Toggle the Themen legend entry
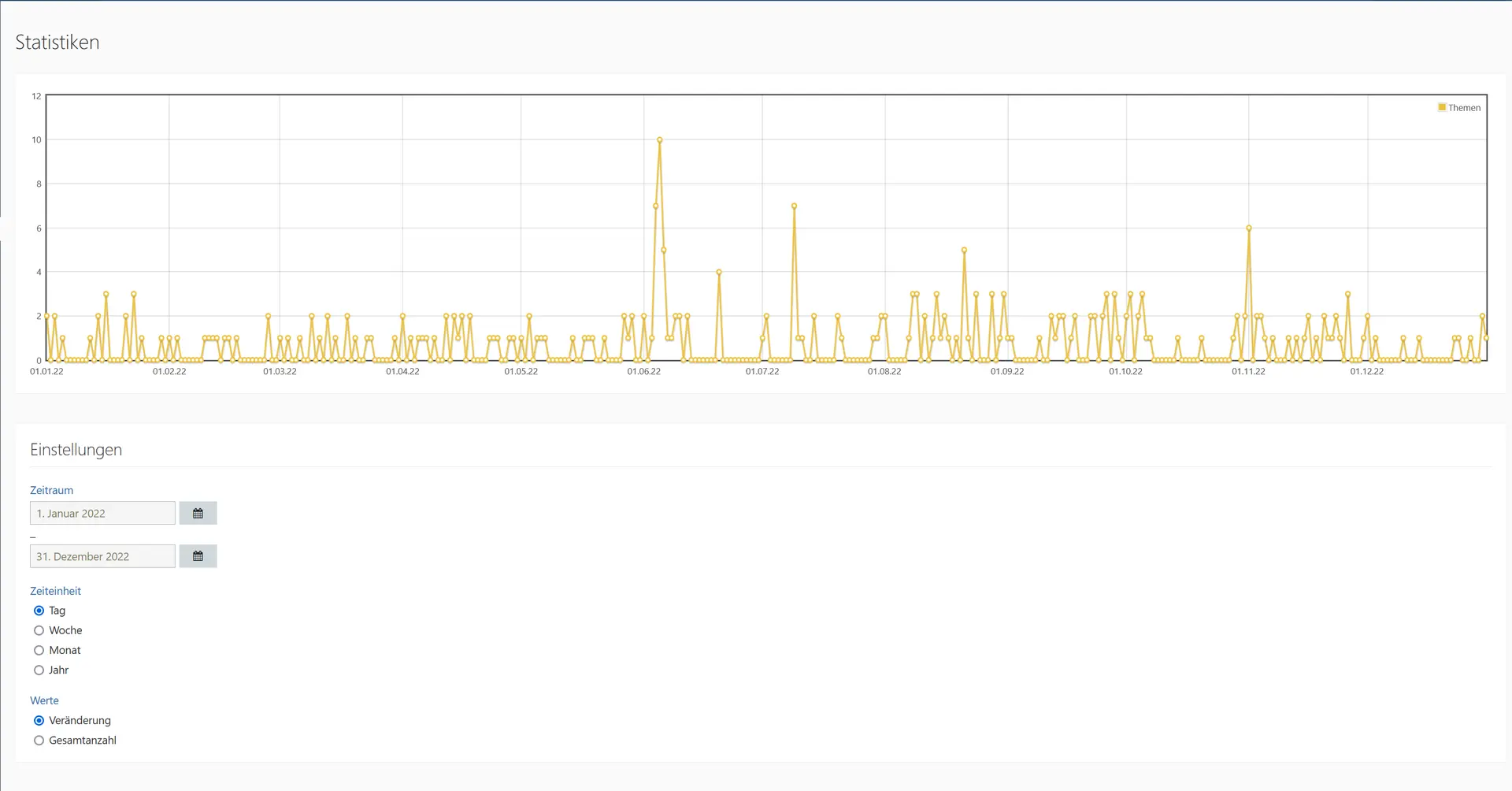Image resolution: width=1512 pixels, height=791 pixels. tap(1459, 108)
